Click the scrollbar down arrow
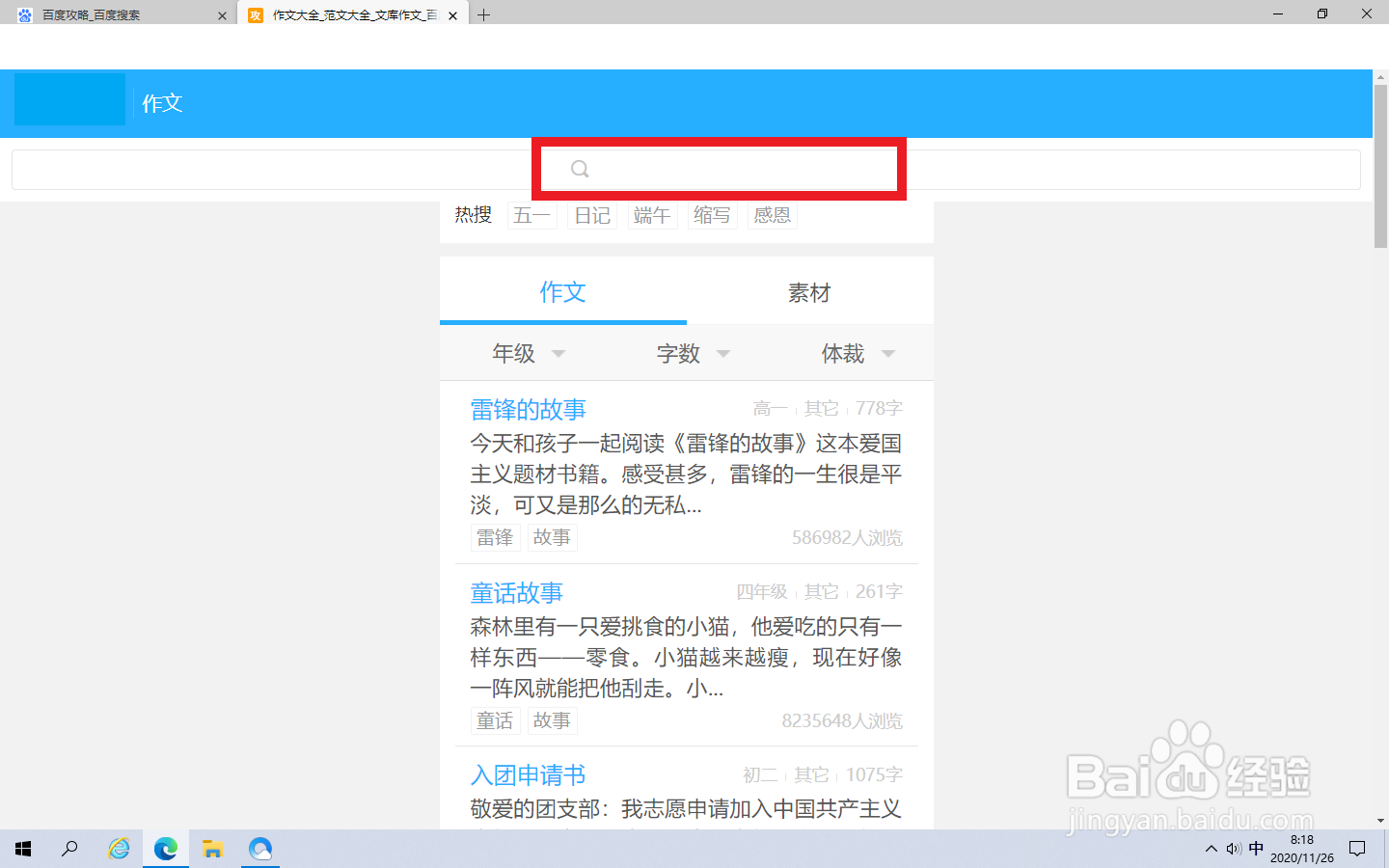 (1380, 821)
